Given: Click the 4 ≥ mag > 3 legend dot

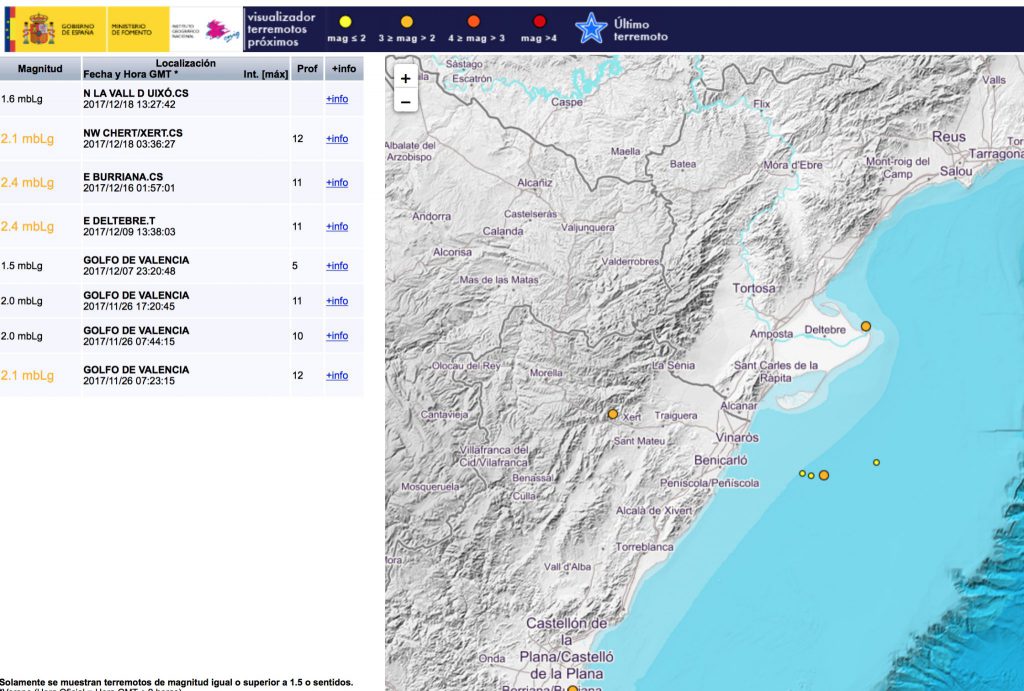Looking at the screenshot, I should point(474,22).
